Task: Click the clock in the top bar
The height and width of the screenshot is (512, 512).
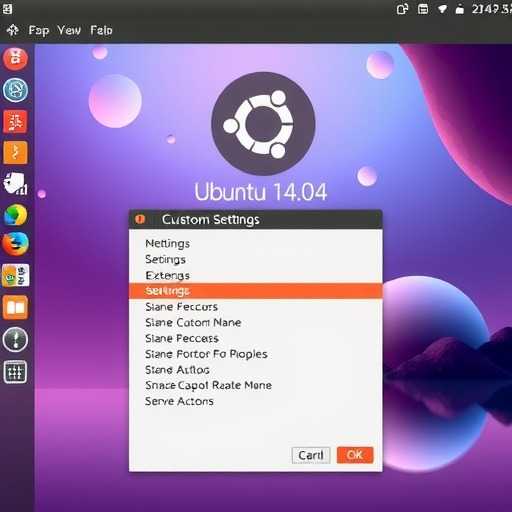Action: click(x=491, y=9)
